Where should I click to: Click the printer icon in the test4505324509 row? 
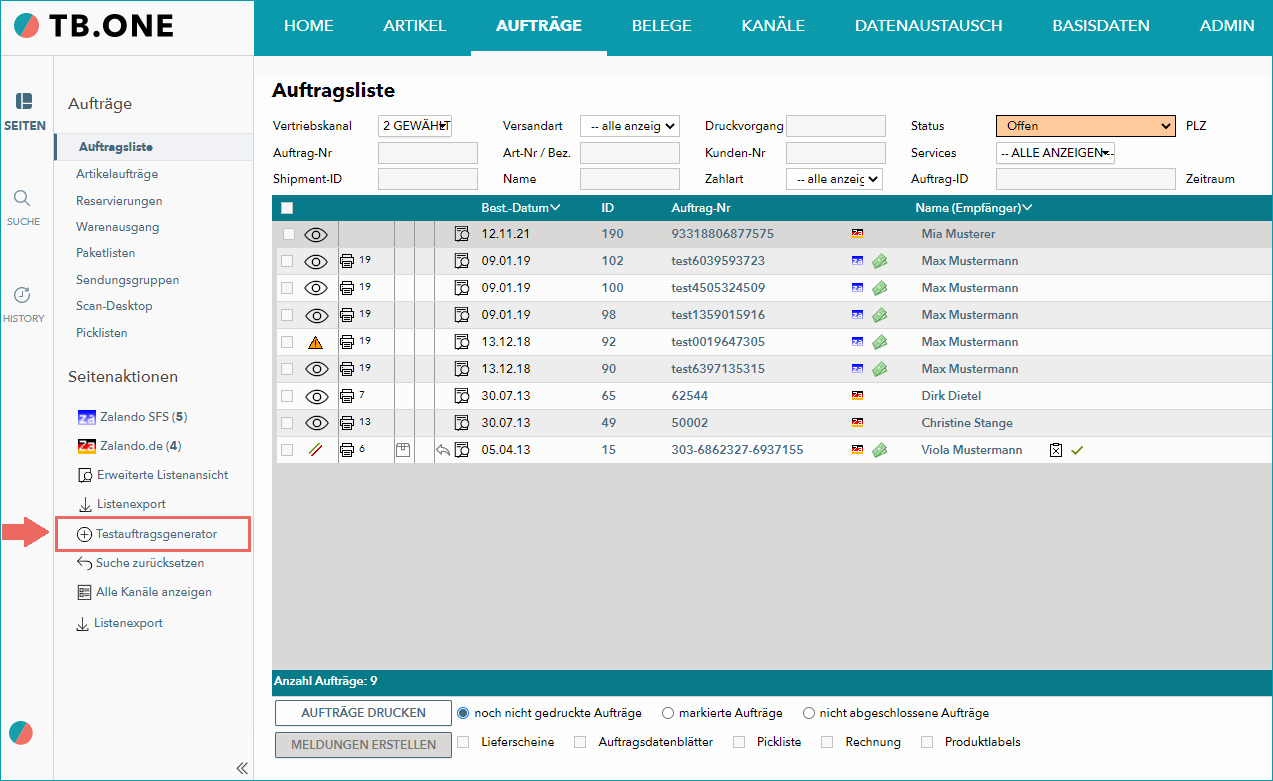(347, 288)
